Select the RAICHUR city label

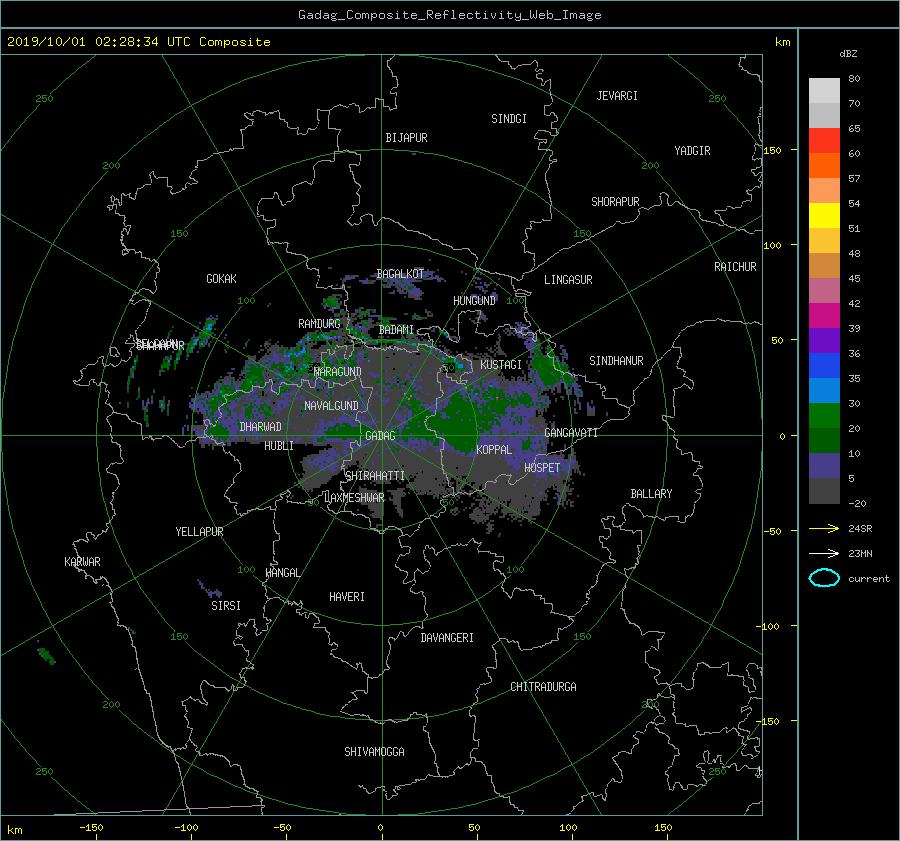tap(735, 267)
